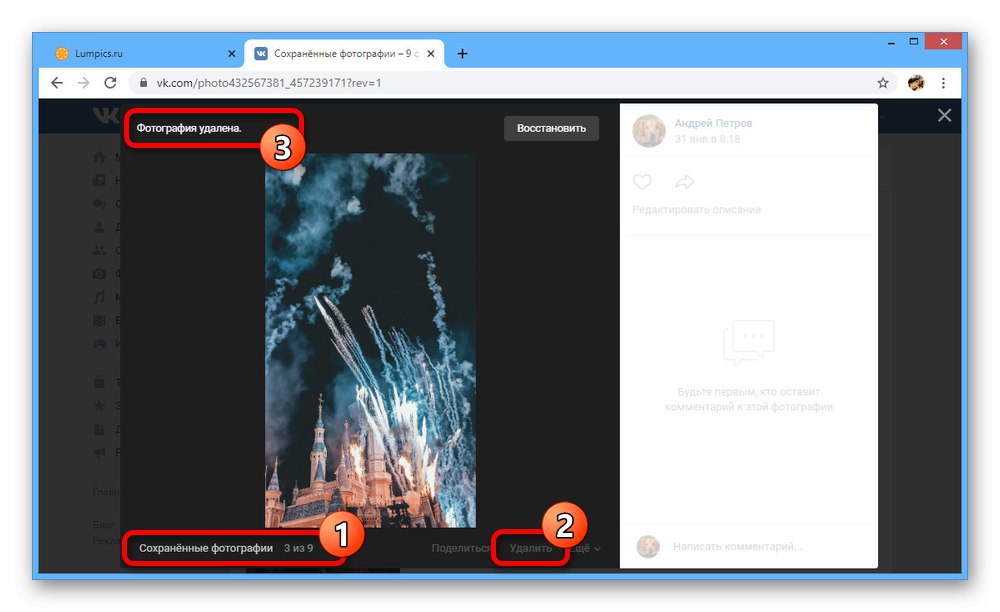1000x612 pixels.
Task: Expand the Ещё dropdown
Action: (x=585, y=548)
